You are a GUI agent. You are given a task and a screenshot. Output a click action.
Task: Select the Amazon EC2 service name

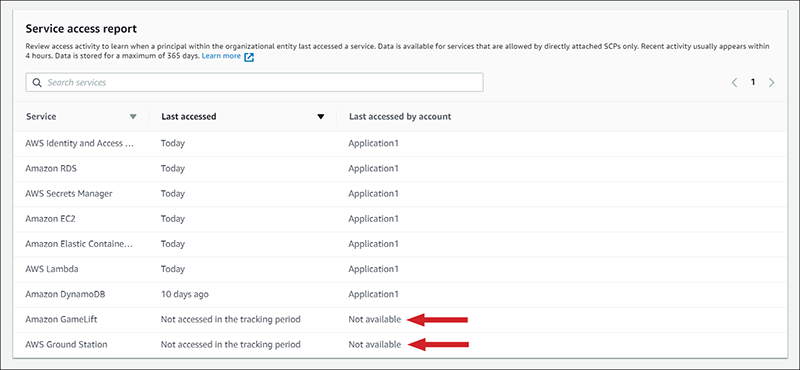pos(51,218)
